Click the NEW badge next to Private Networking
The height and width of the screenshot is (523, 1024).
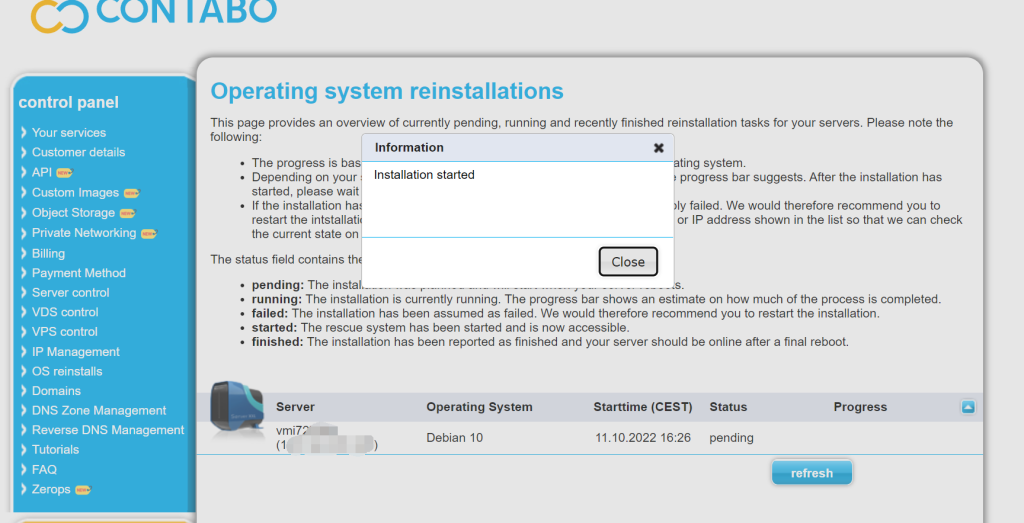click(x=149, y=234)
